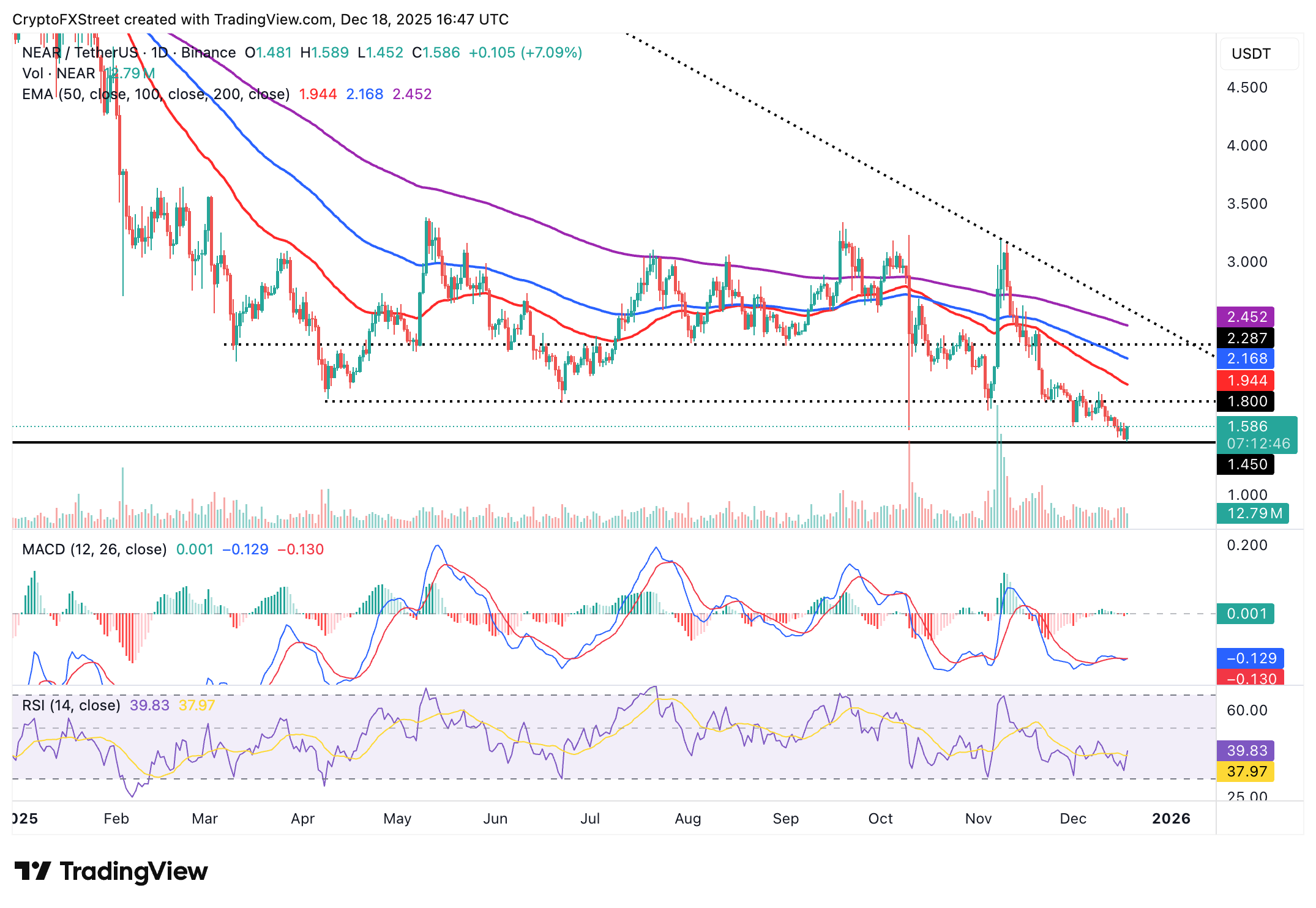Select the Binance exchange label
The height and width of the screenshot is (908, 1316).
click(208, 53)
